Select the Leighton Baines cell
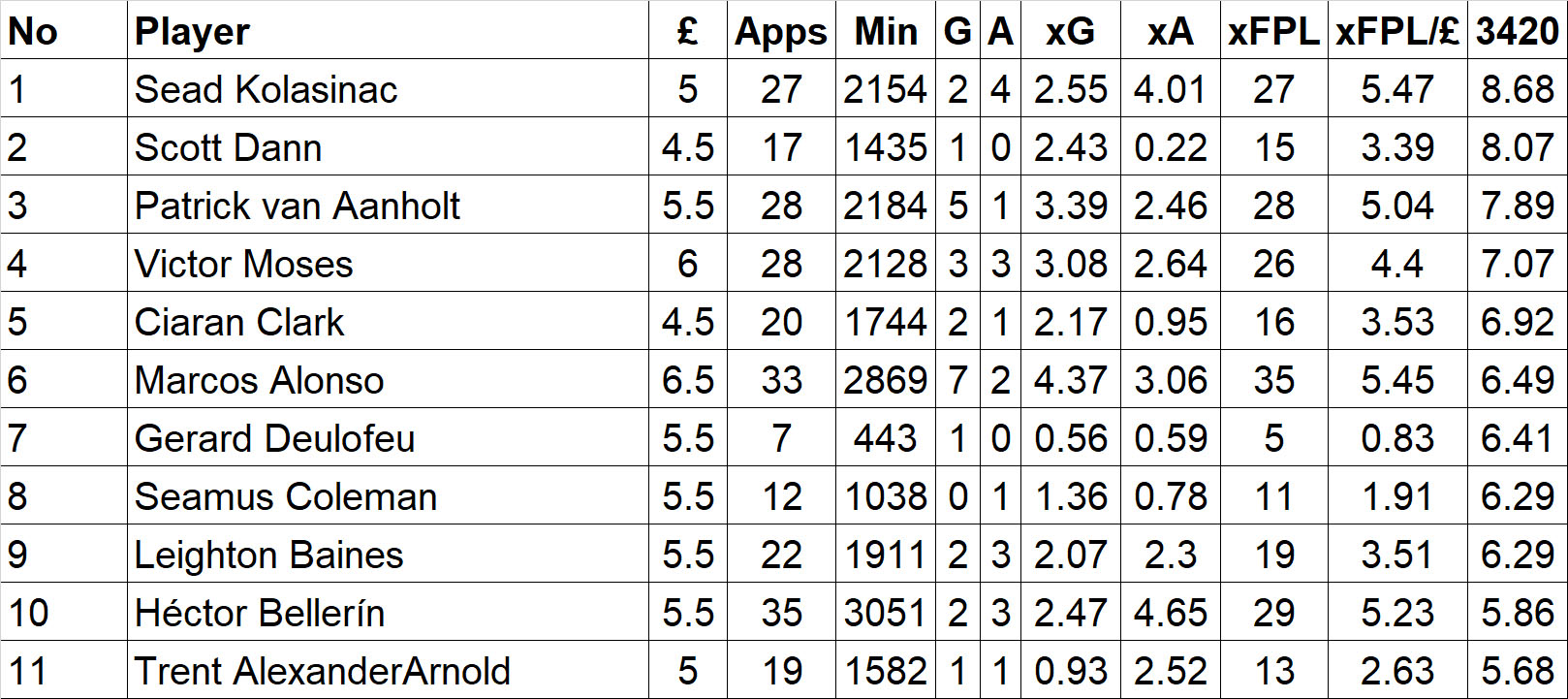 [x=388, y=554]
